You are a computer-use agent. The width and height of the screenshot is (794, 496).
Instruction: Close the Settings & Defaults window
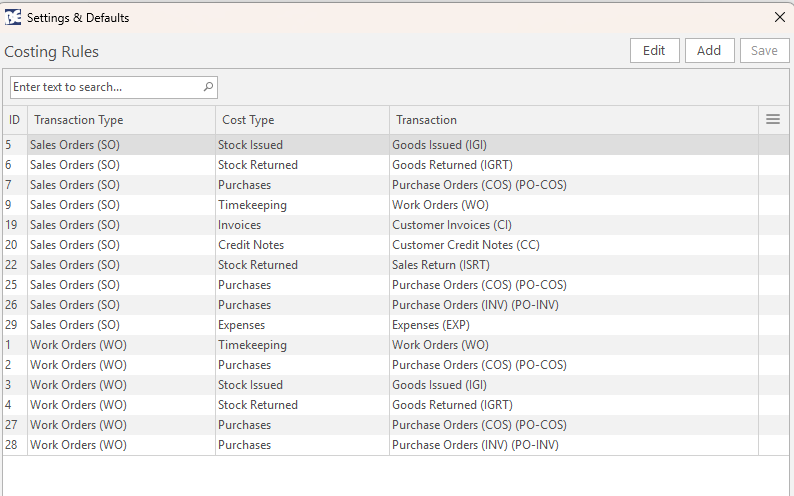tap(780, 17)
